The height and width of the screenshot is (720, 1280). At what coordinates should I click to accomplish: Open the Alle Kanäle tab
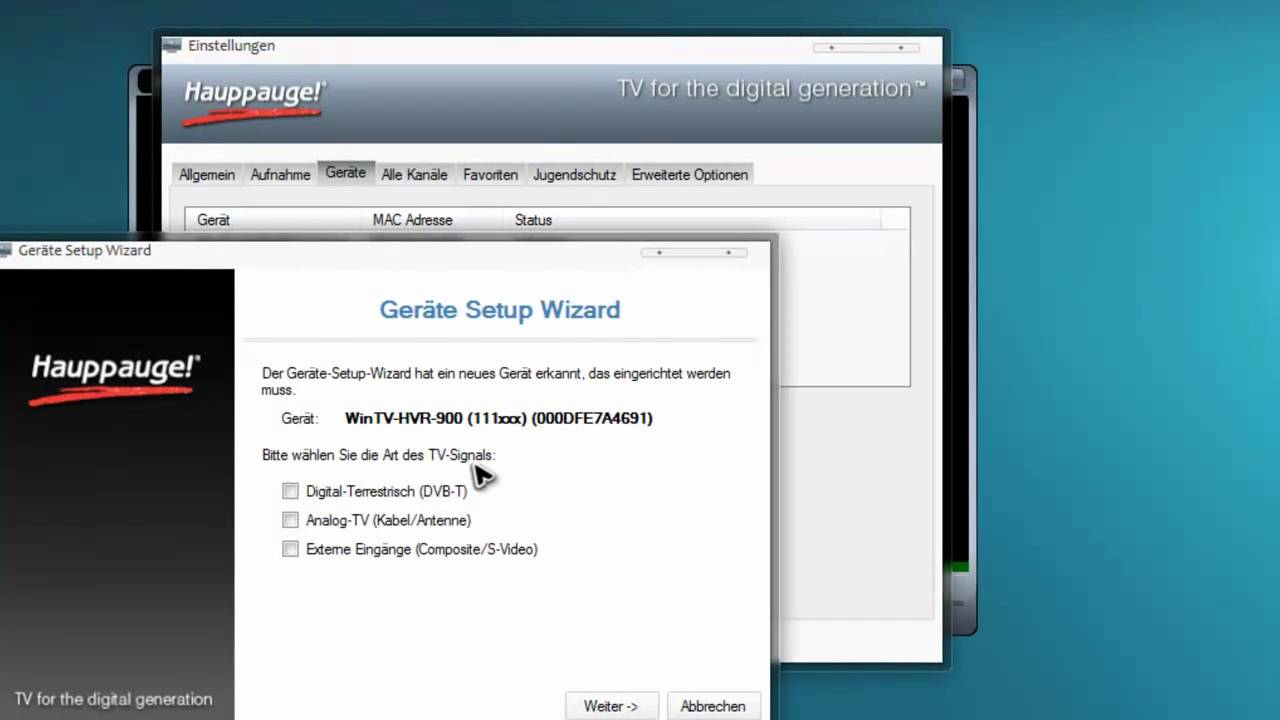(x=414, y=174)
